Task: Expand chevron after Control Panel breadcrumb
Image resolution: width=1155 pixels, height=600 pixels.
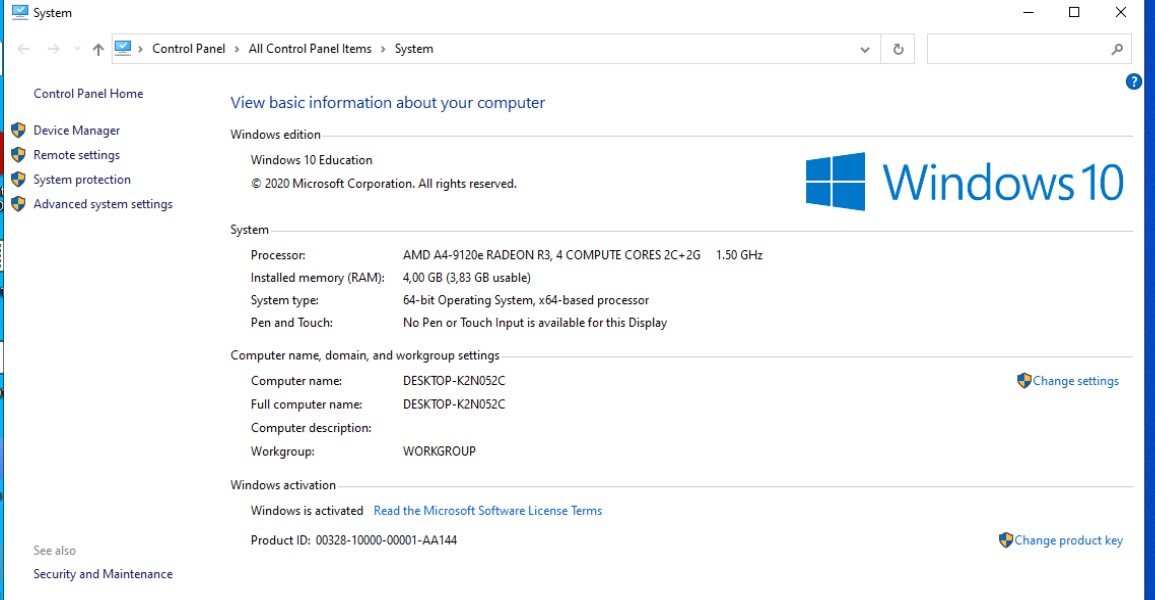Action: pos(236,49)
